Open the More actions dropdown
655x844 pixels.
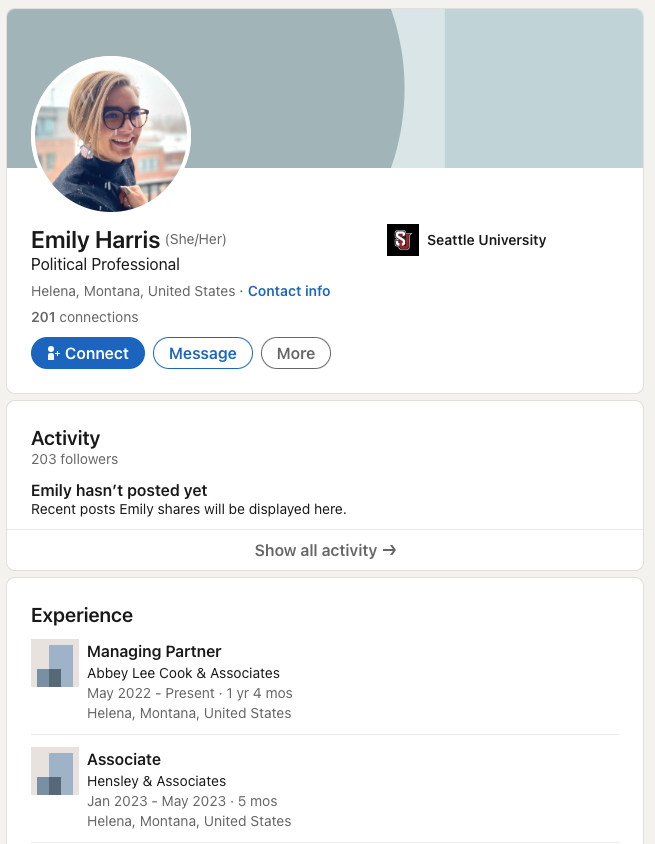295,353
